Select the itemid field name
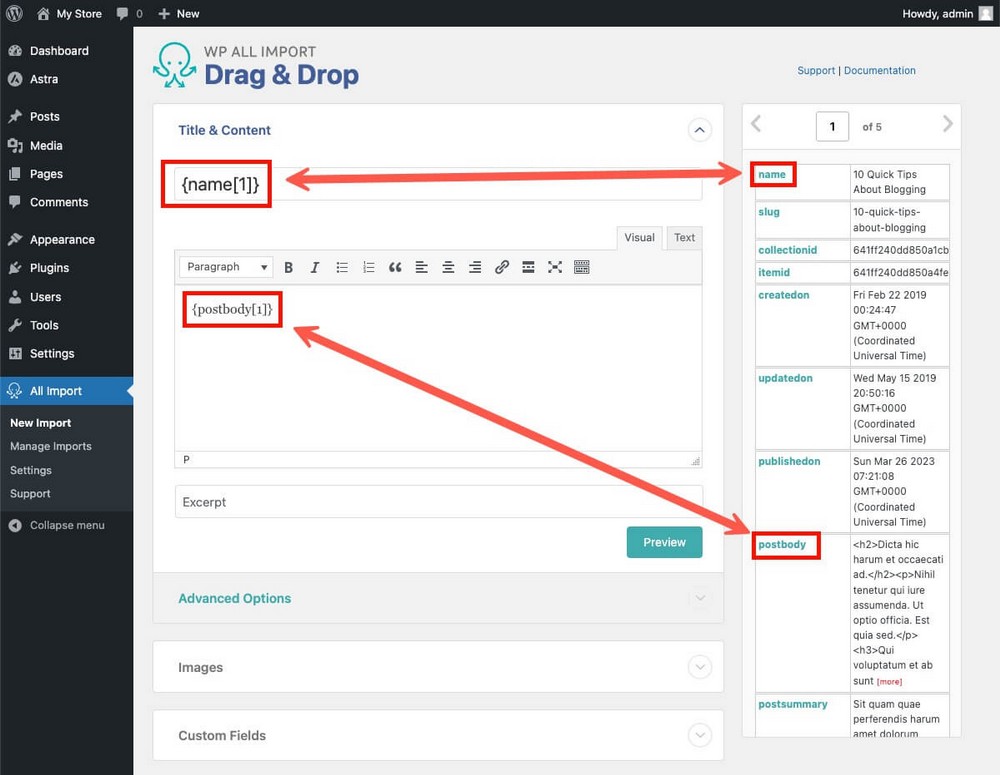Image resolution: width=1000 pixels, height=775 pixels. [774, 272]
